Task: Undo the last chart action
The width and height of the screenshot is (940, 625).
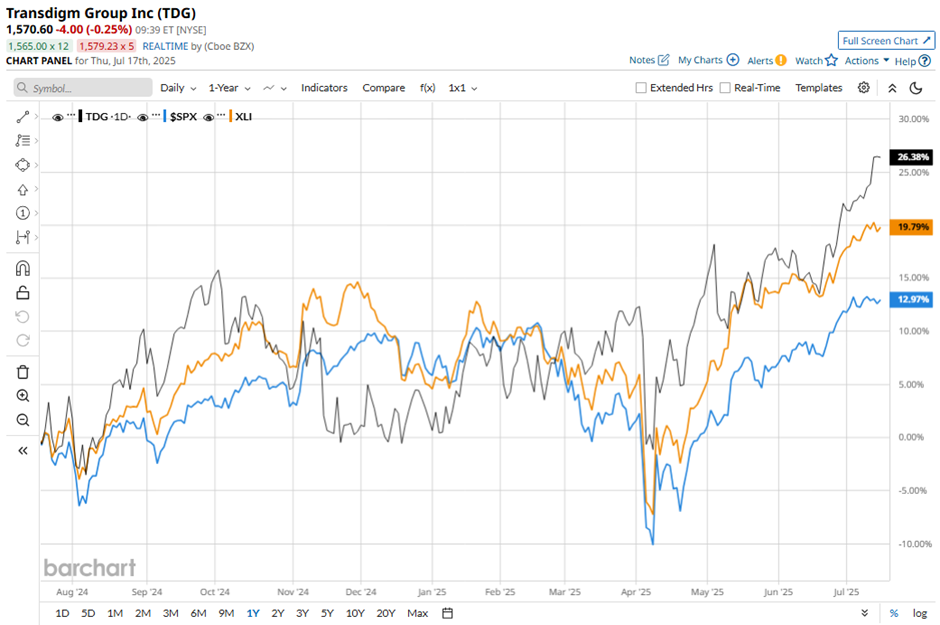Action: coord(23,316)
